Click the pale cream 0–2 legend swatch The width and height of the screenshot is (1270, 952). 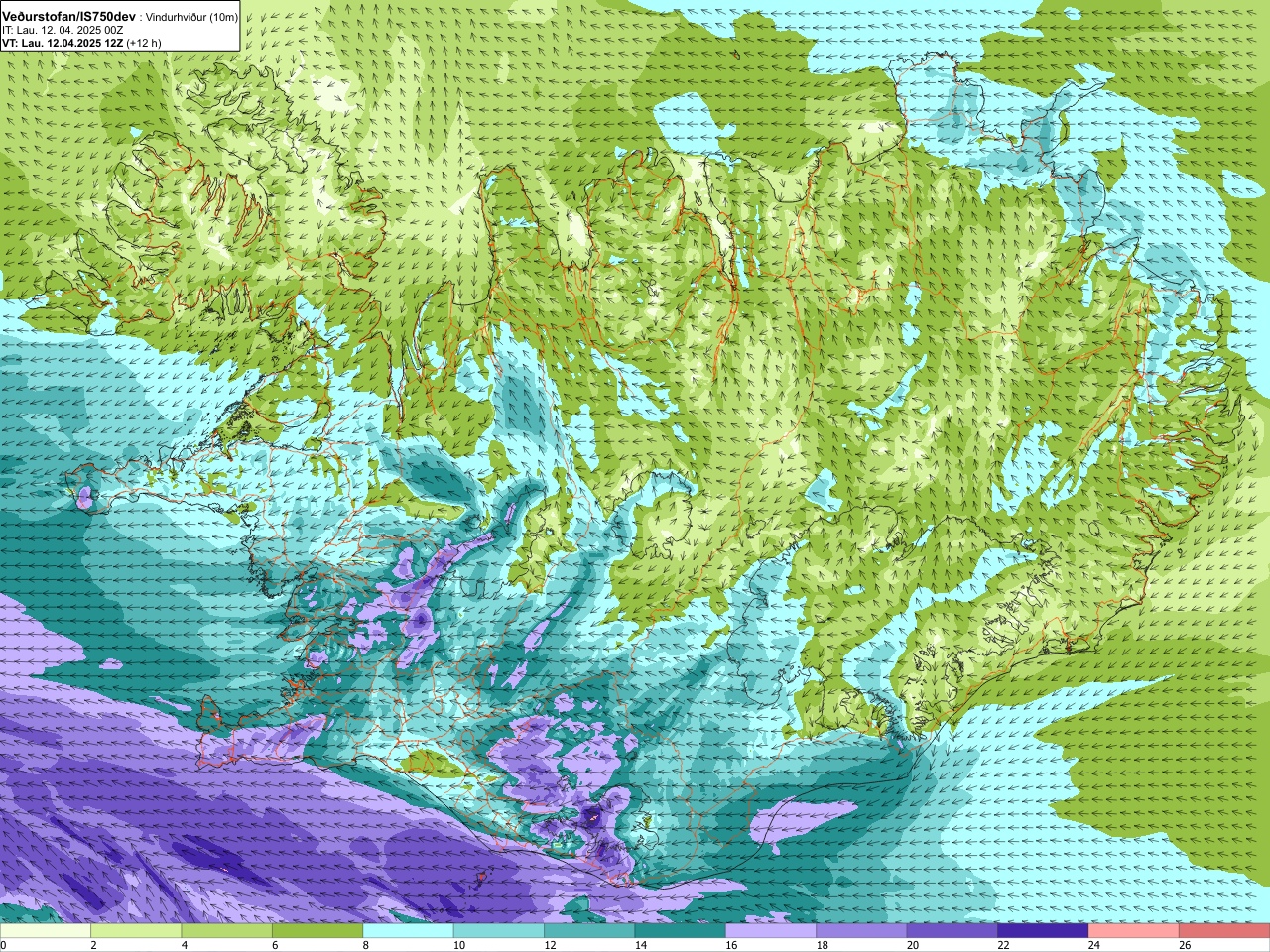[x=46, y=931]
